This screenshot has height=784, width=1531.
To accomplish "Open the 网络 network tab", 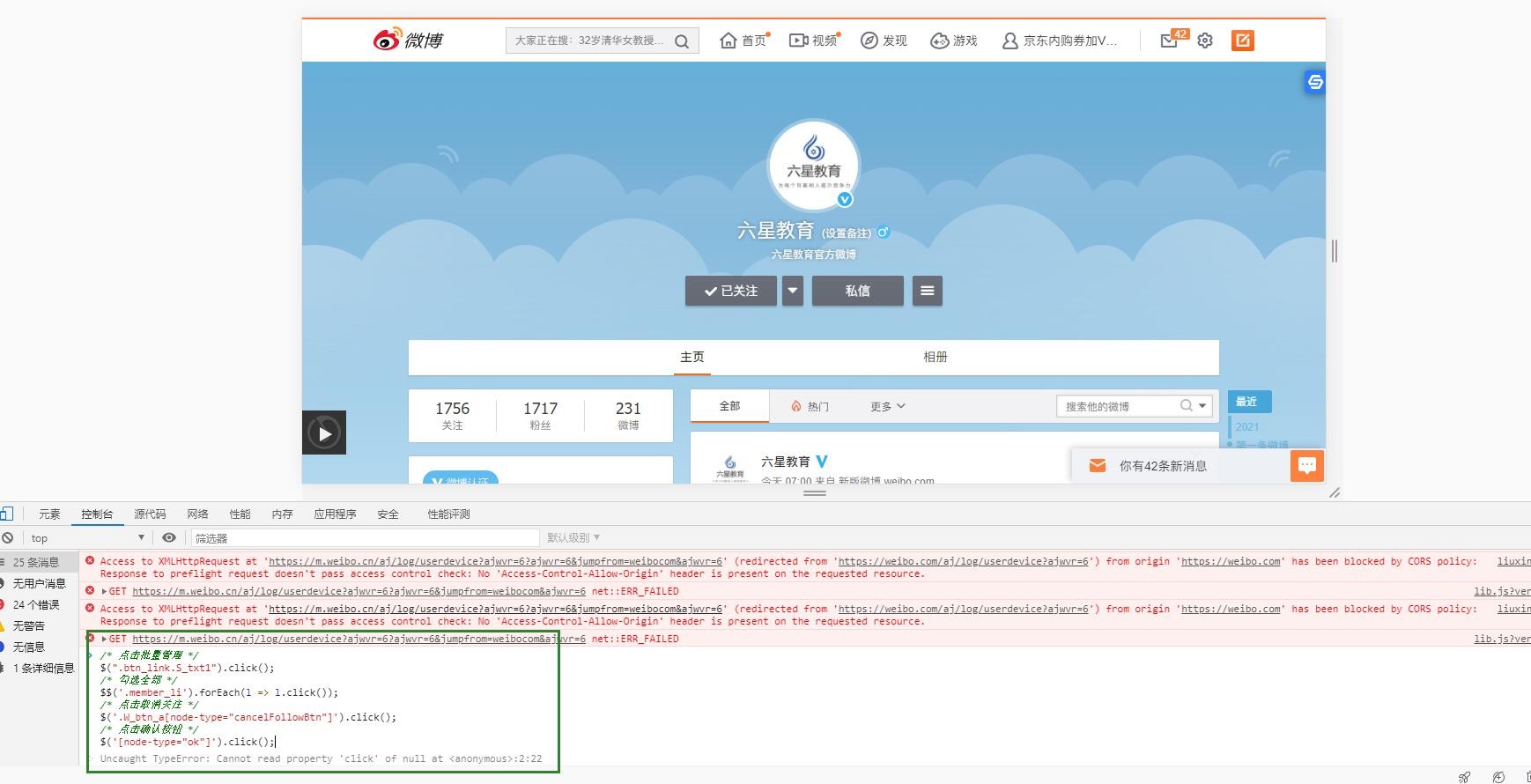I will point(197,514).
